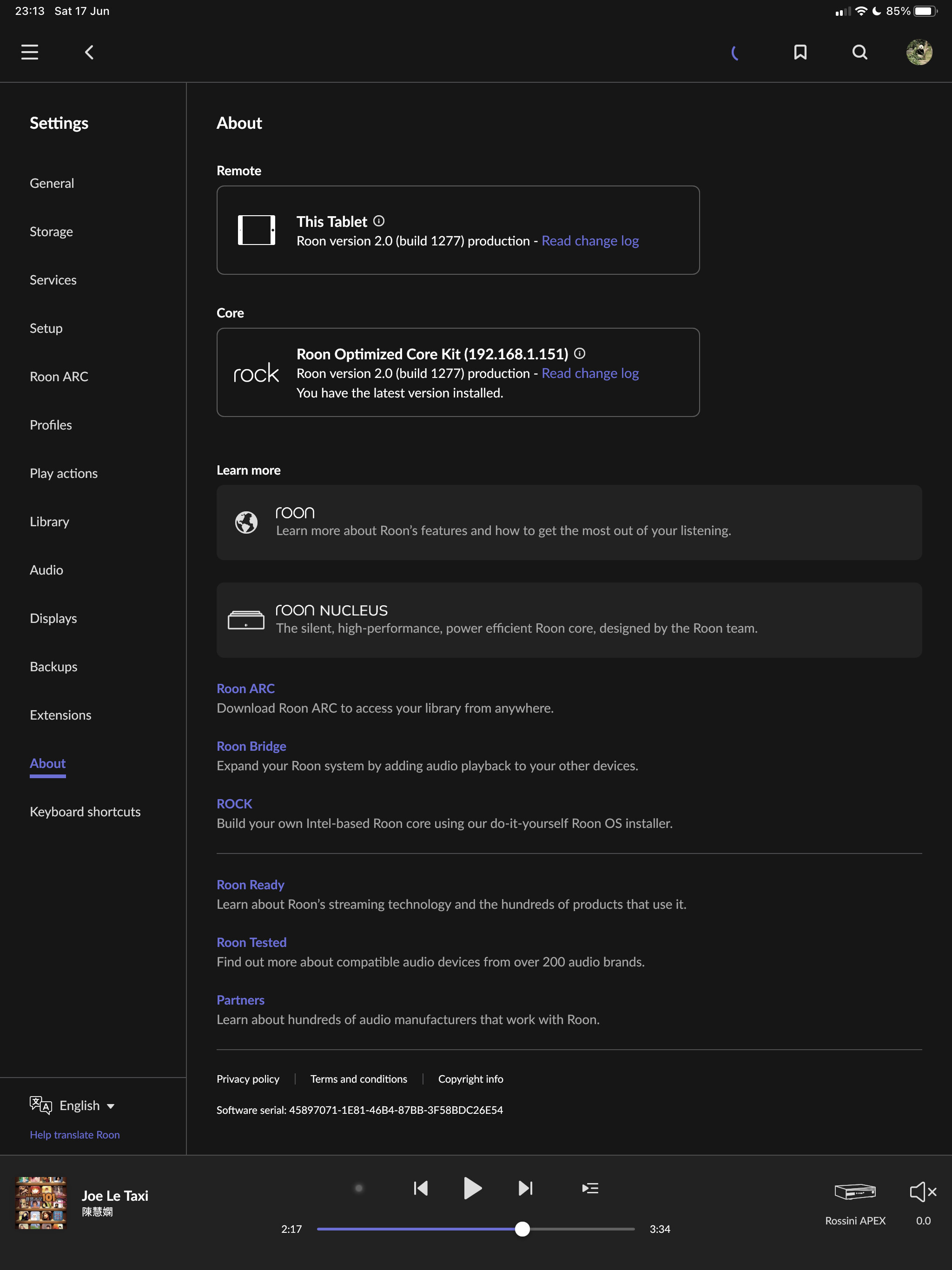The image size is (952, 1270).
Task: Open the English language dropdown
Action: click(x=86, y=1105)
